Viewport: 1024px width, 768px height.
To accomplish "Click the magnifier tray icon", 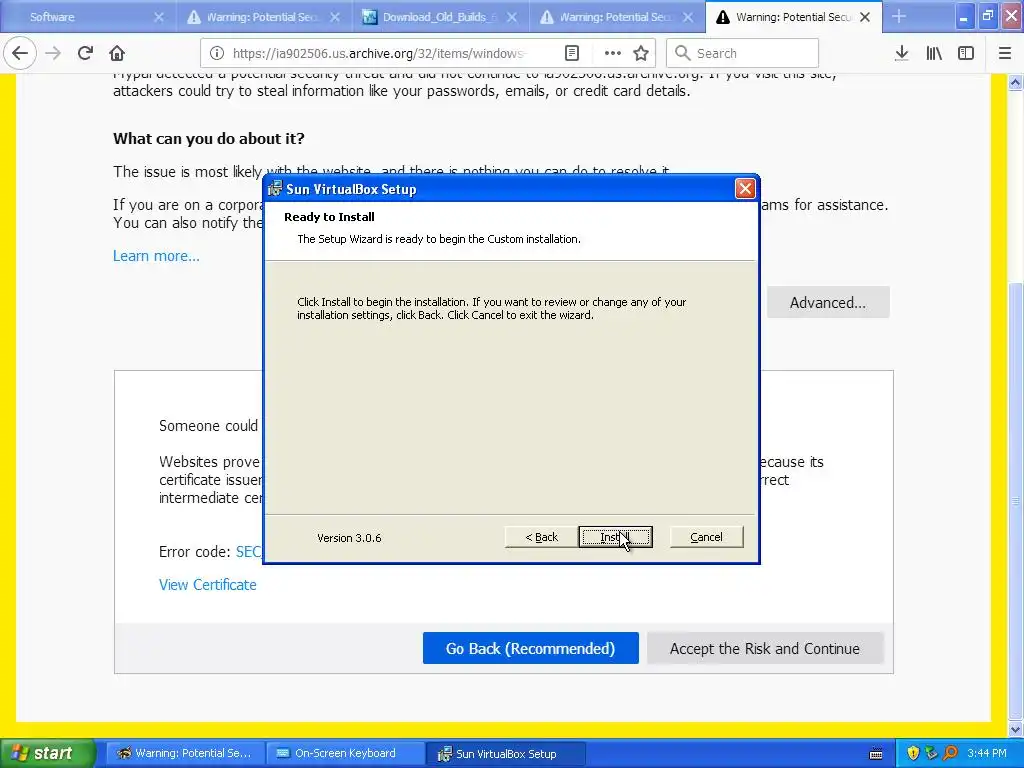I will [950, 754].
